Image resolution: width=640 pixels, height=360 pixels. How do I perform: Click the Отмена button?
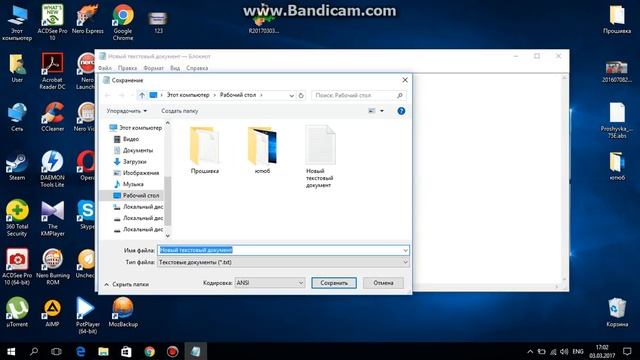[x=383, y=283]
